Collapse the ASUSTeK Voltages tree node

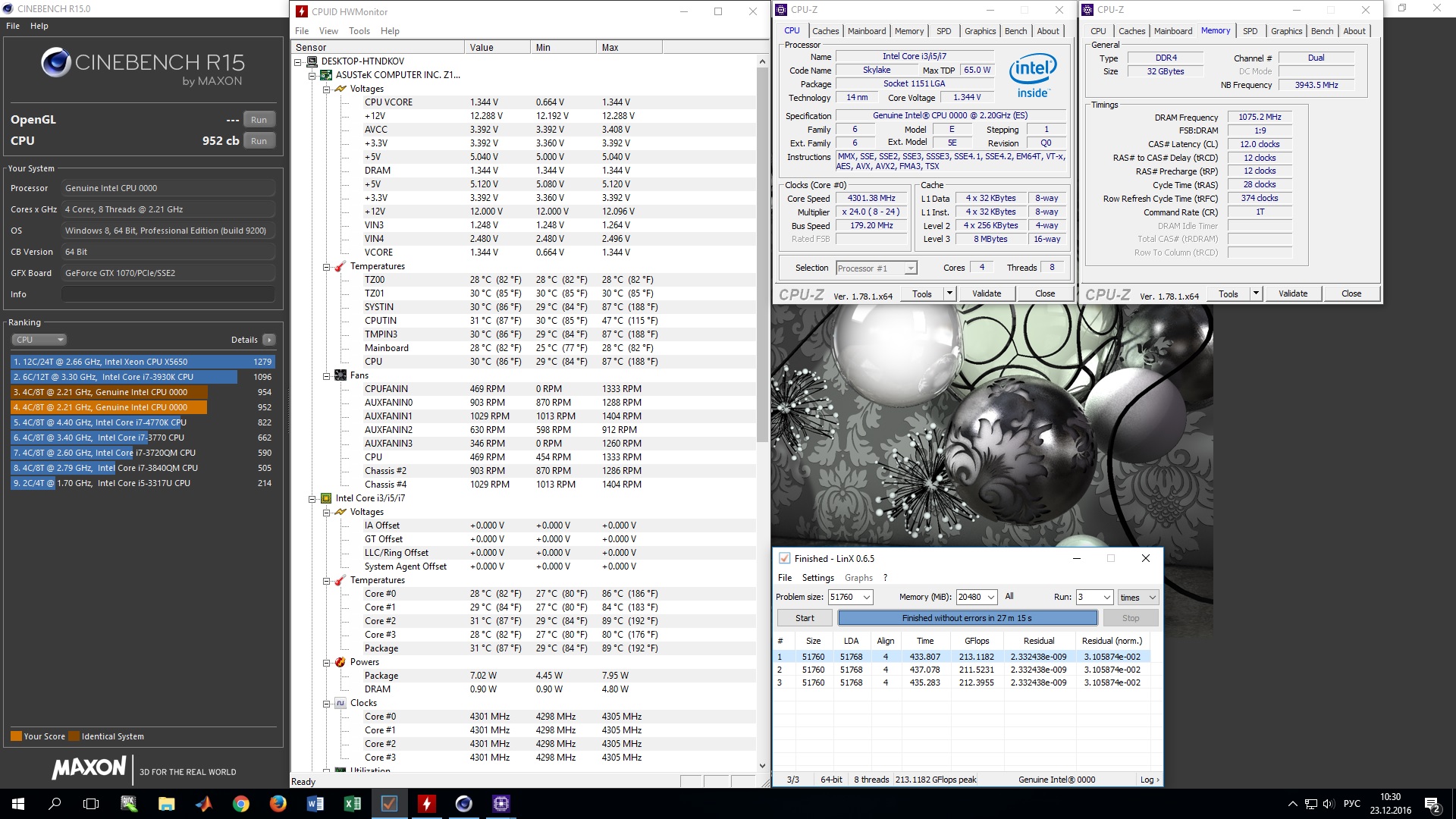(326, 89)
